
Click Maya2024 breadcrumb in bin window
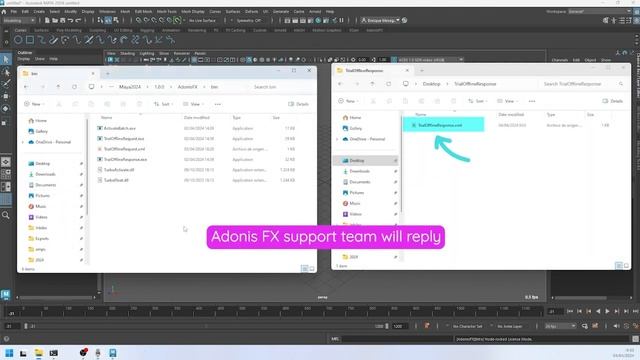(x=130, y=87)
